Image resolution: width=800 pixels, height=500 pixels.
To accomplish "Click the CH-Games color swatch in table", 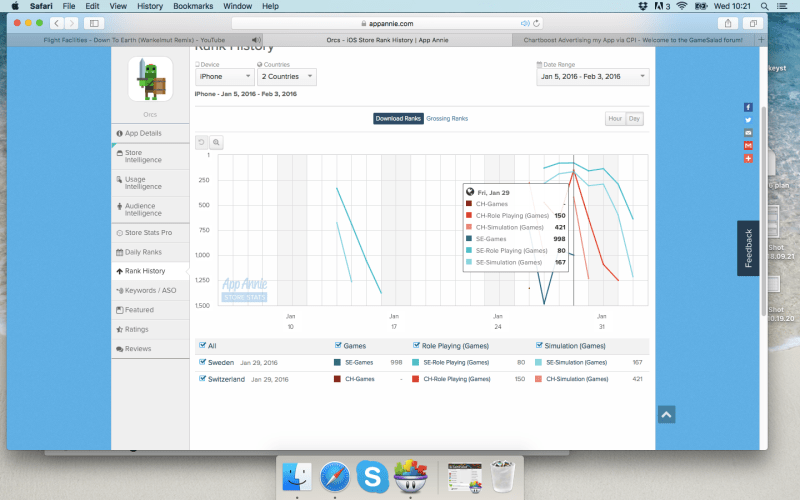I will (x=337, y=379).
